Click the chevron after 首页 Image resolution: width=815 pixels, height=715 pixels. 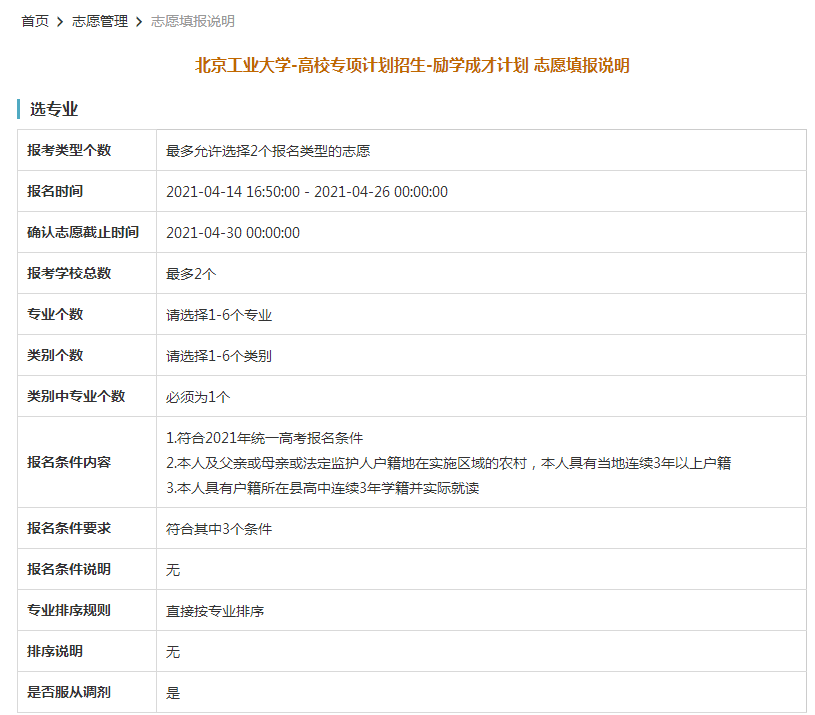coord(60,22)
